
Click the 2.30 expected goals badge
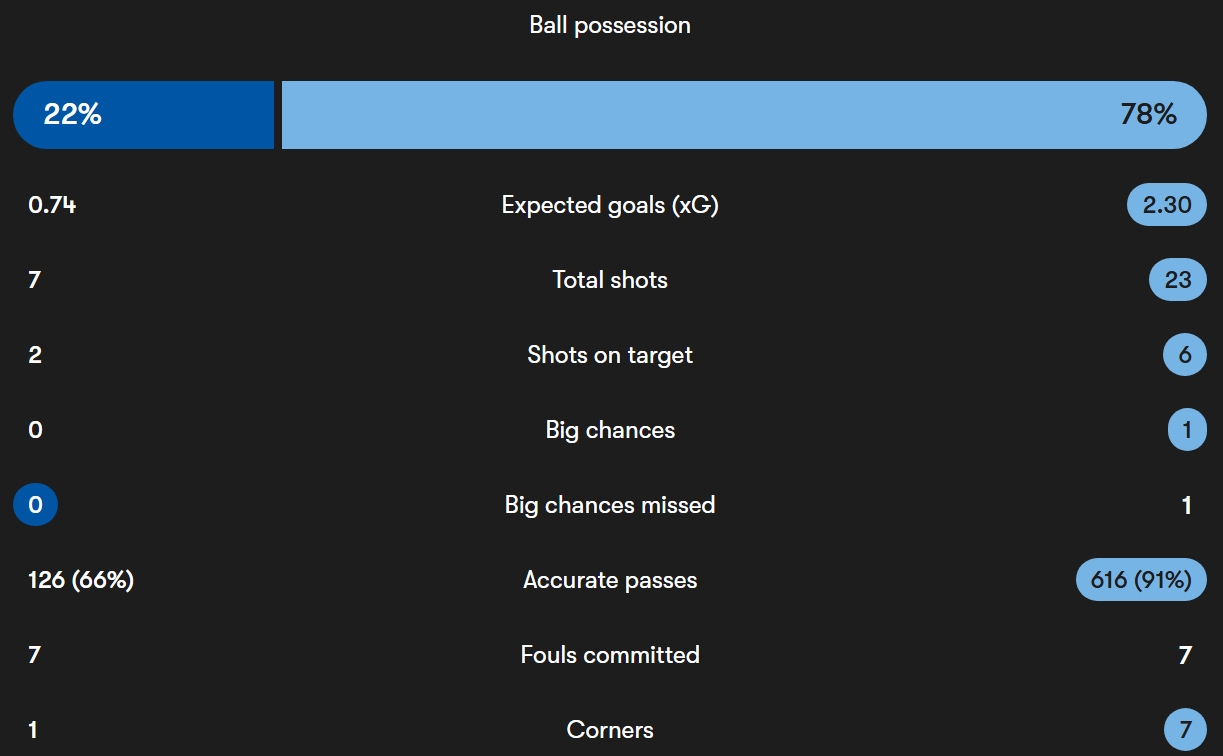click(x=1166, y=205)
